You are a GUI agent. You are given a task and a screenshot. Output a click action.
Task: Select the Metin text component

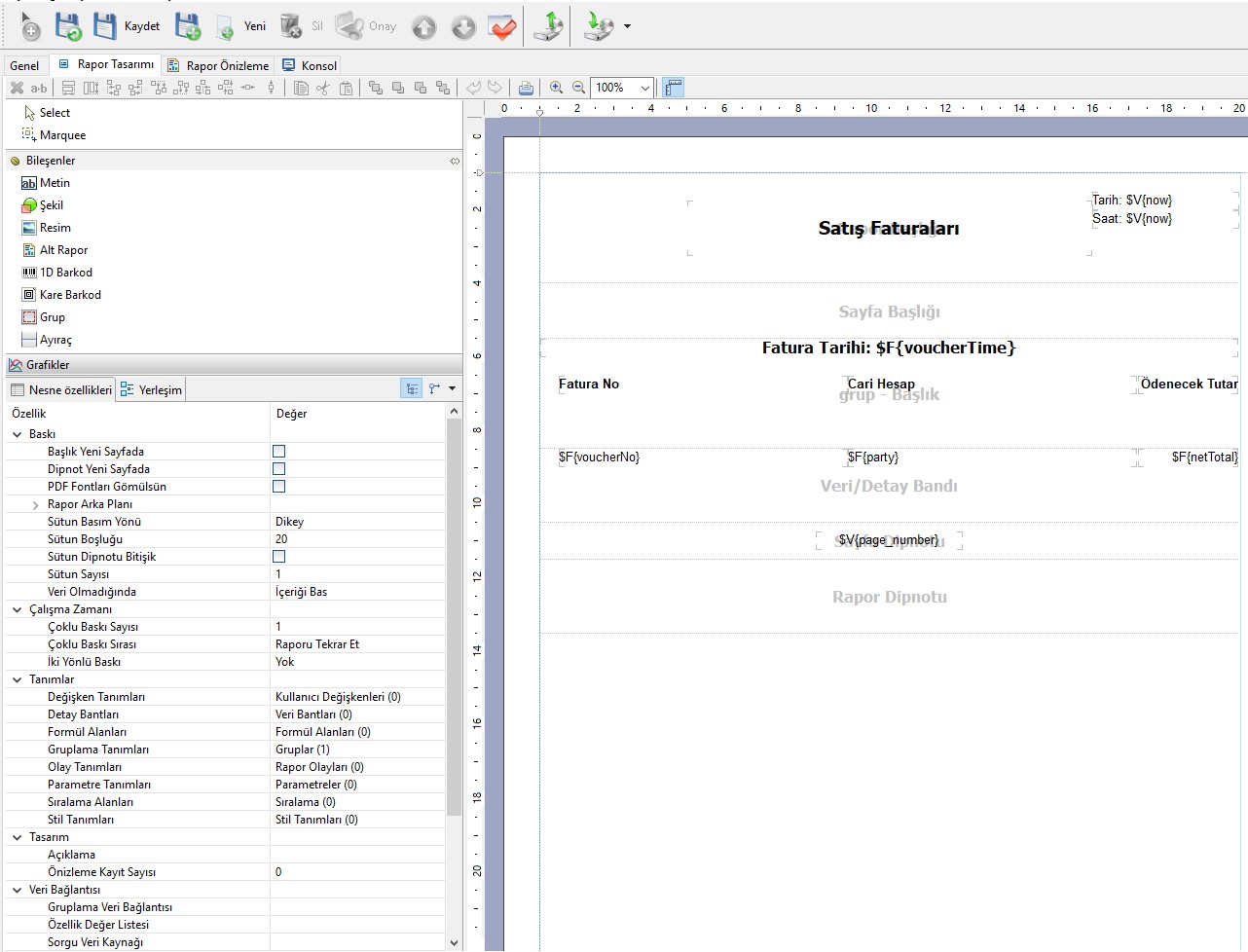pyautogui.click(x=55, y=183)
